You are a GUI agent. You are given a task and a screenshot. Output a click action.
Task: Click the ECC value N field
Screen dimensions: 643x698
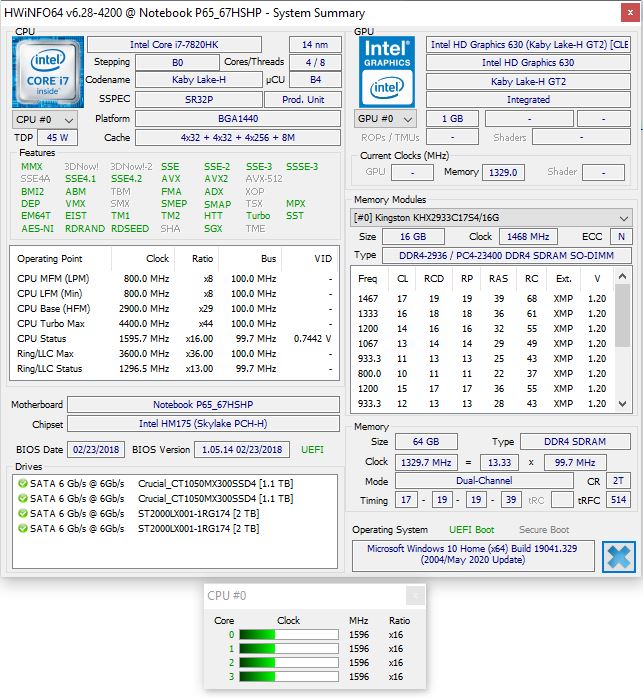[x=621, y=237]
